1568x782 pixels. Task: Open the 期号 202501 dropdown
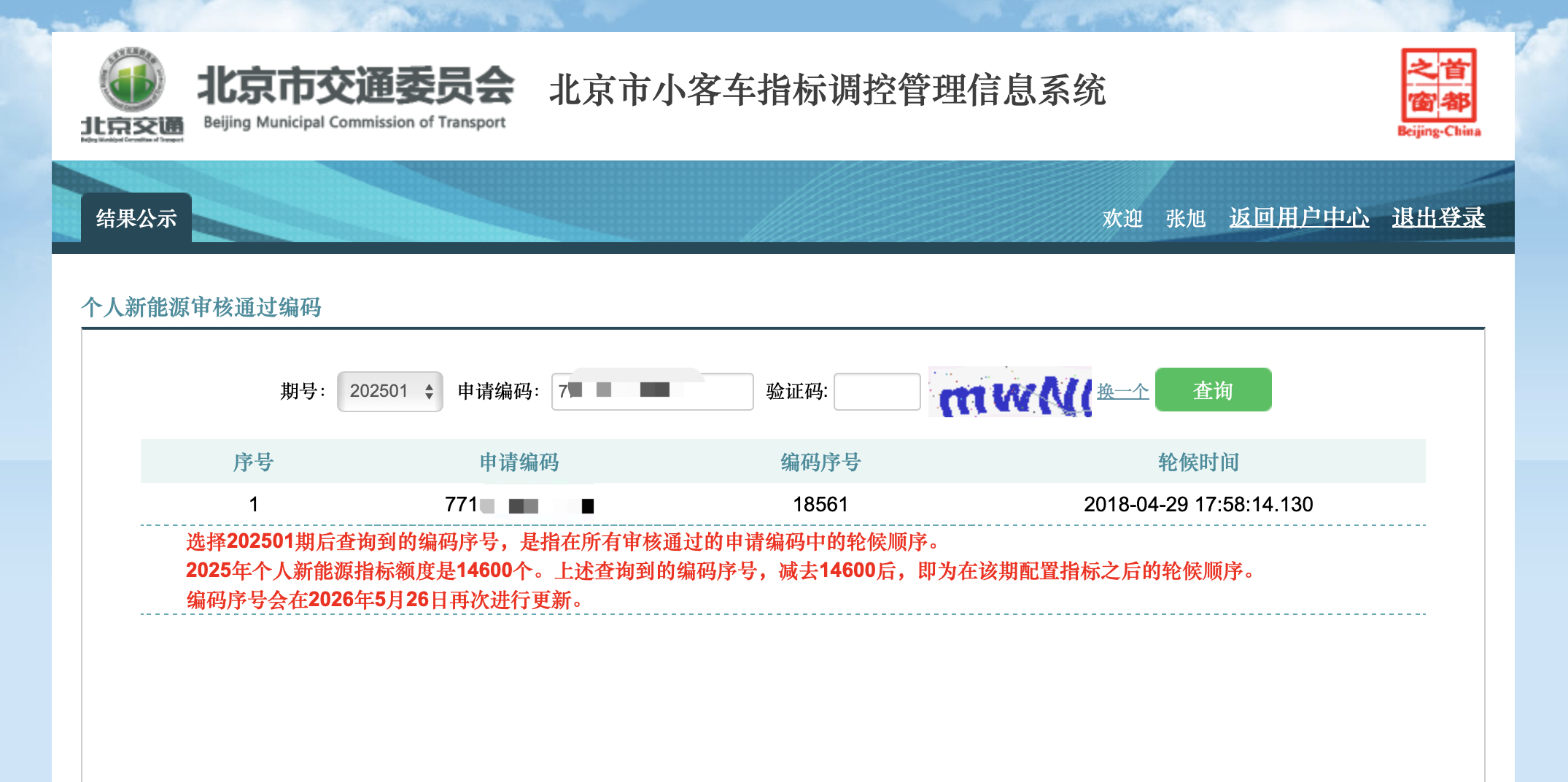click(390, 392)
